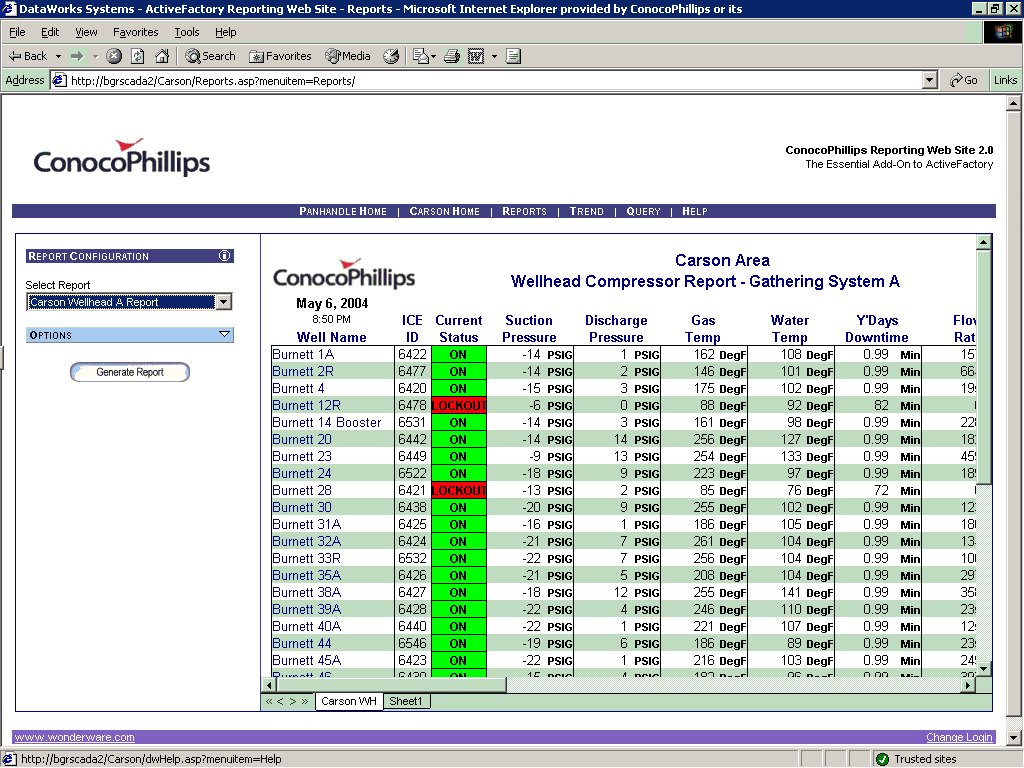Jump to last sheet with » arrow
The image size is (1024, 768).
click(304, 701)
